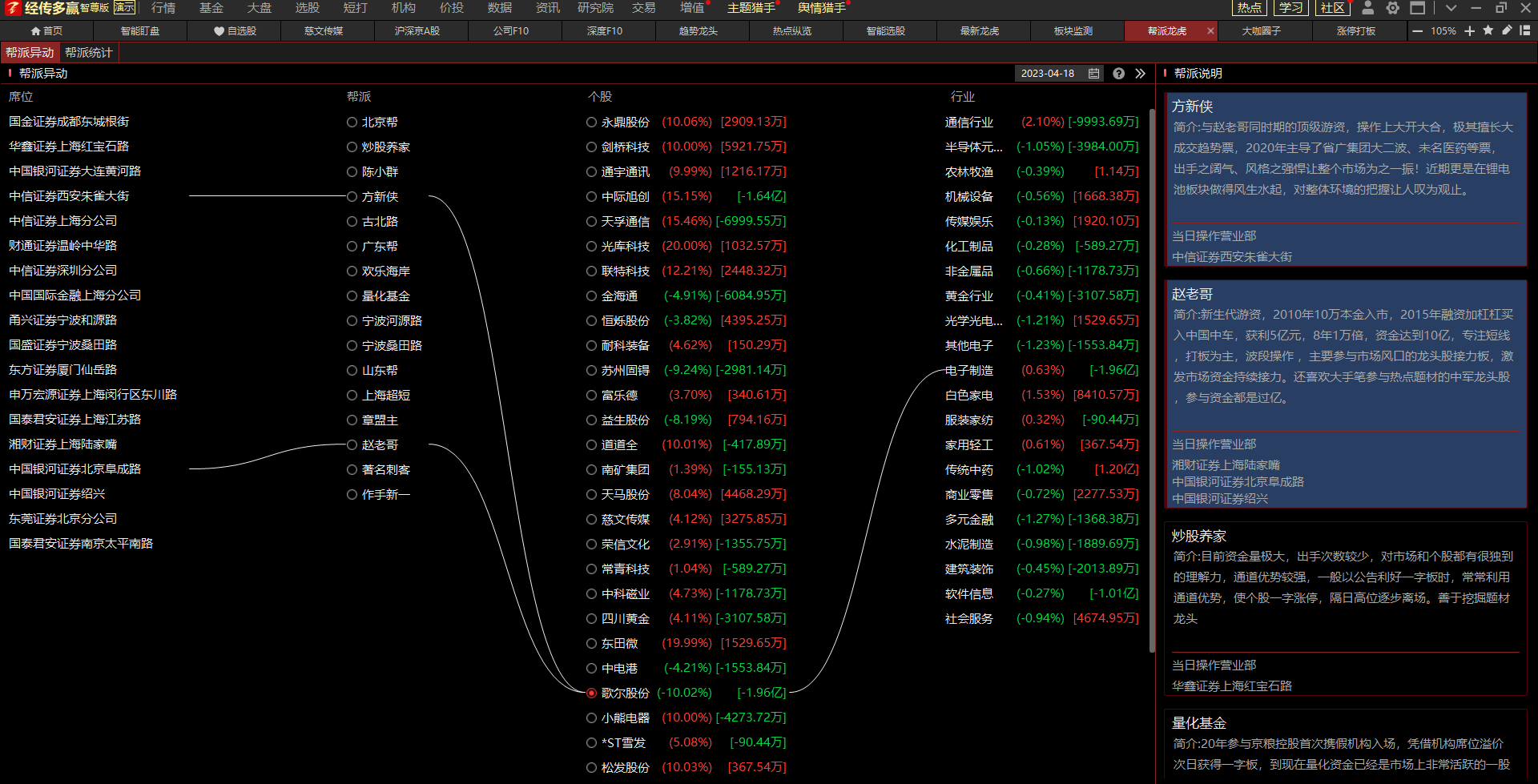
Task: Click the 学习 button
Action: tap(1290, 8)
